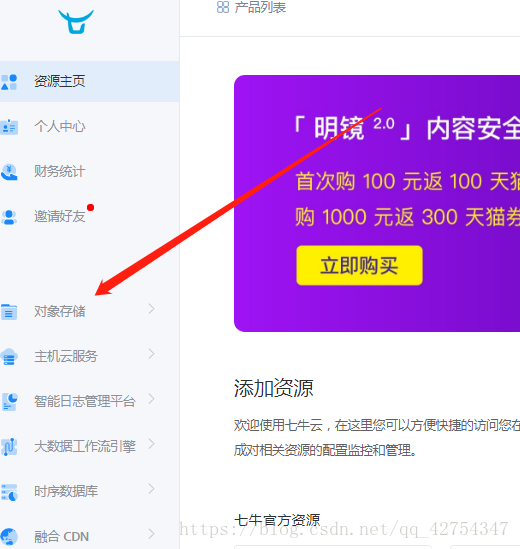Open the 资源主页 menu item
Screen dimensions: 520x549
click(x=90, y=82)
